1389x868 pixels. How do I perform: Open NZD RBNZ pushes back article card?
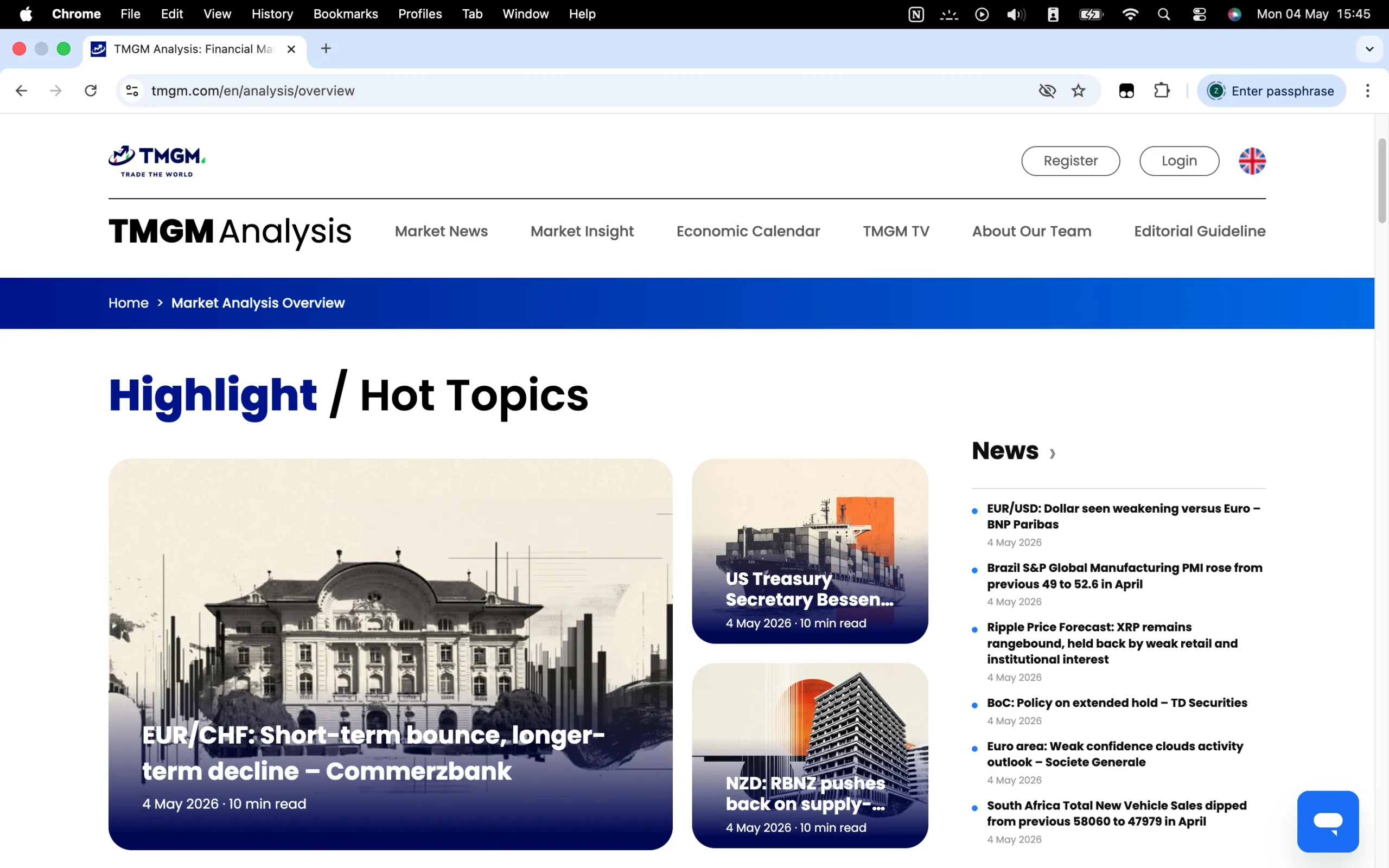point(810,756)
